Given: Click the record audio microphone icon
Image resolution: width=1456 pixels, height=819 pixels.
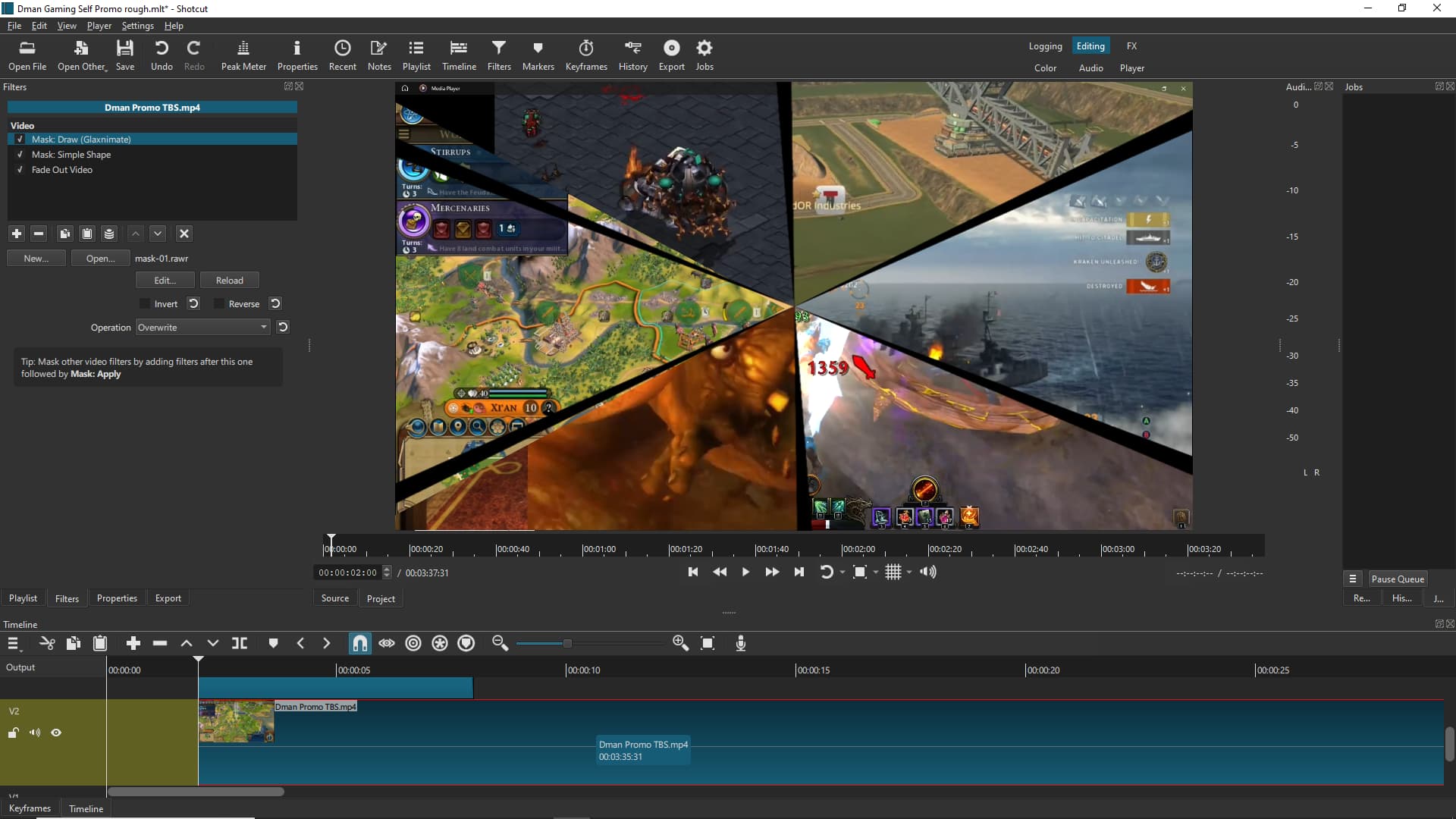Looking at the screenshot, I should tap(741, 643).
